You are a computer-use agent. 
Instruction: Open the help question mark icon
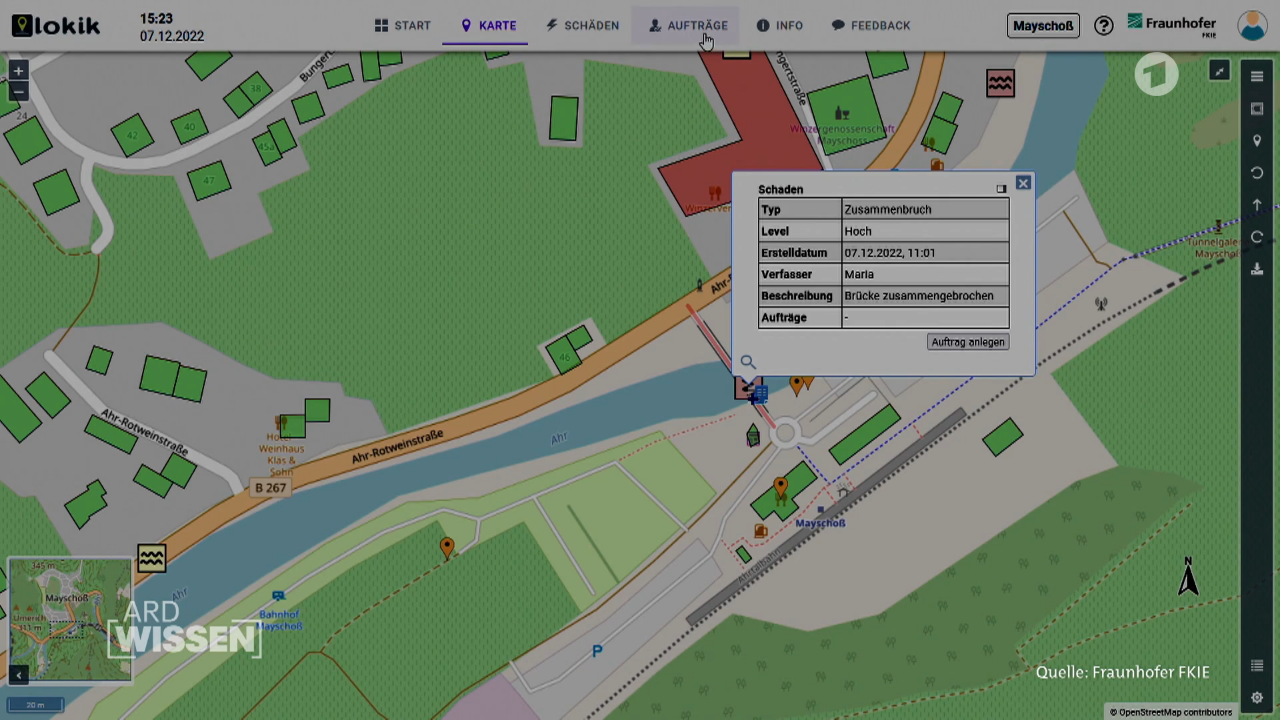1104,26
